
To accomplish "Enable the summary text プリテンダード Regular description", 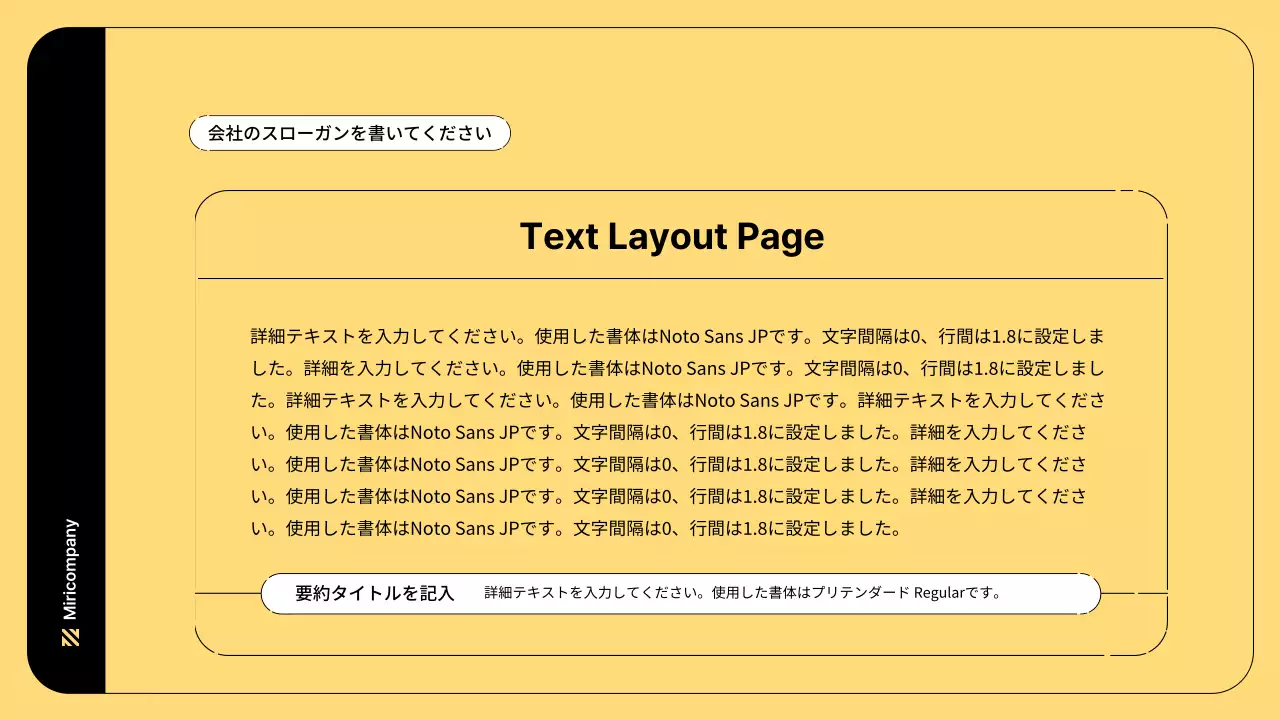I will (x=742, y=592).
